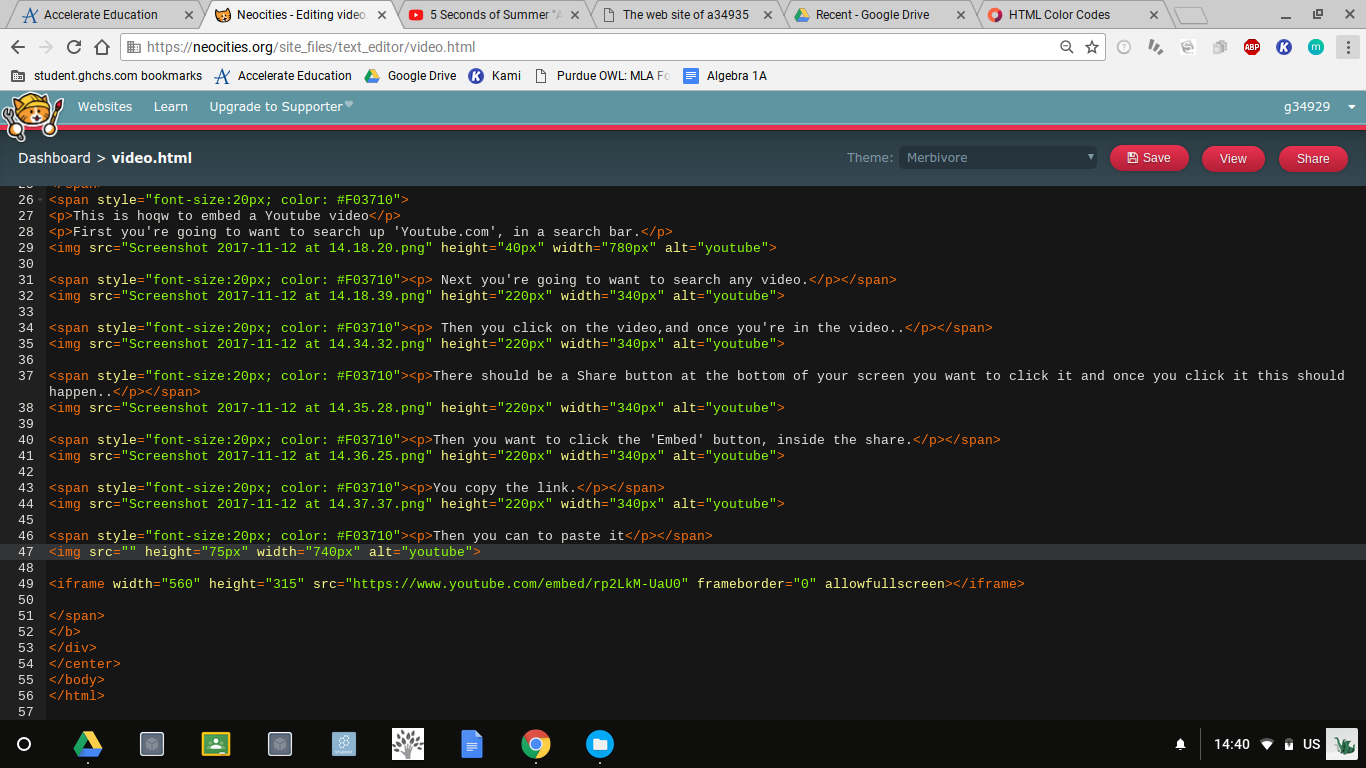Click the system clock showing 14:40
1366x768 pixels.
1232,744
